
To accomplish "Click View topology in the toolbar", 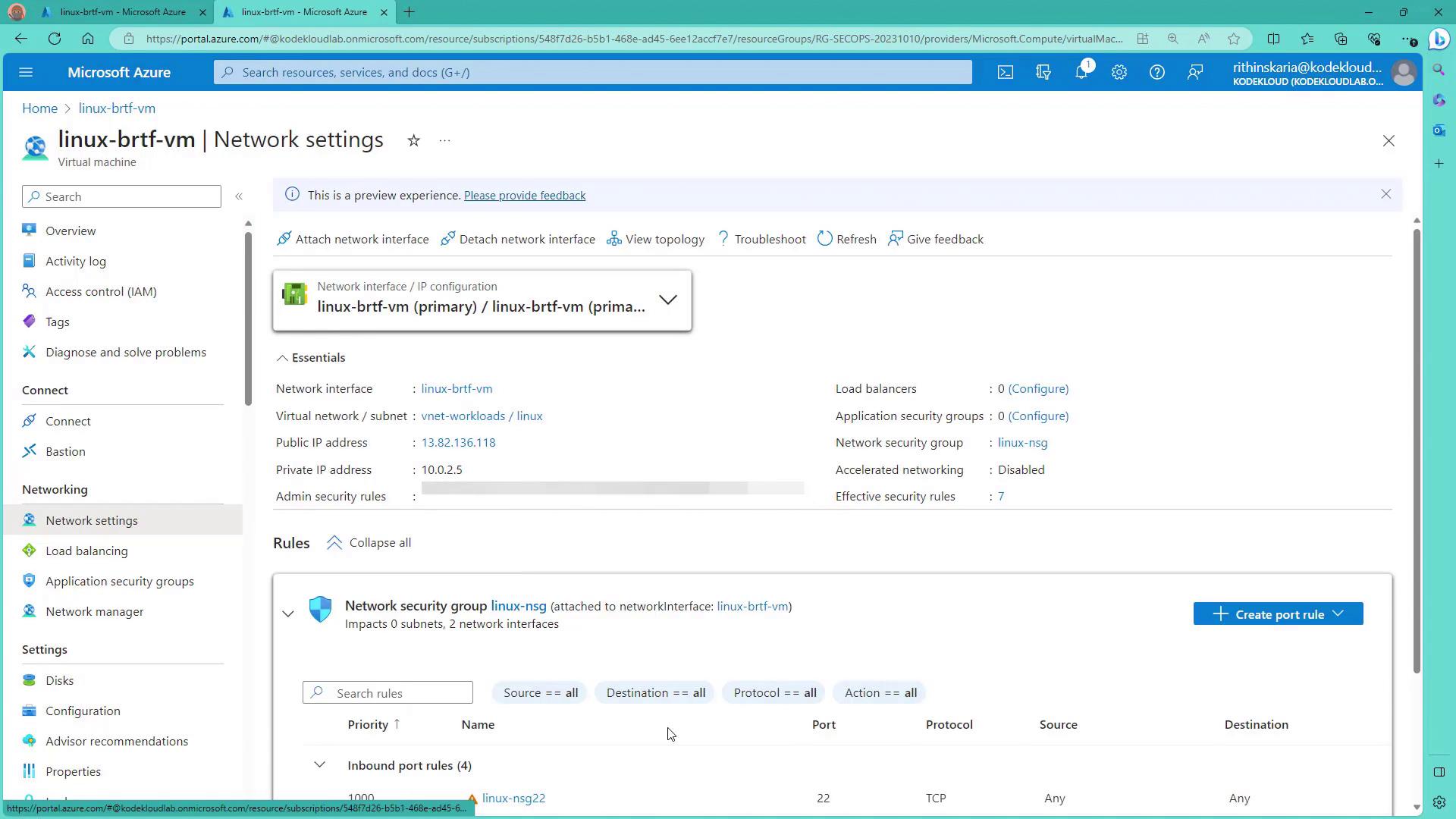I will [x=656, y=239].
